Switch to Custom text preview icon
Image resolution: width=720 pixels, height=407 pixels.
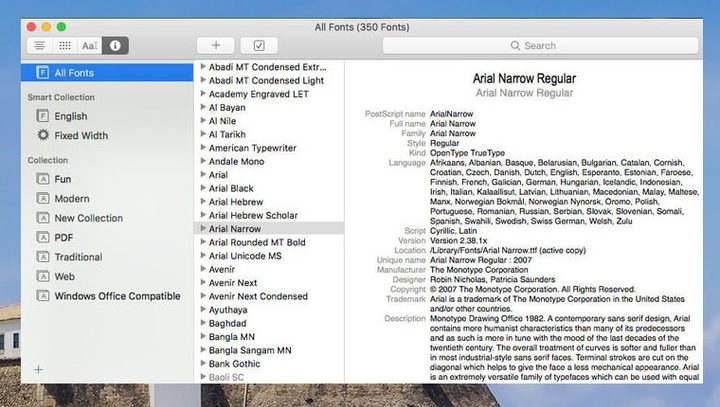tap(90, 45)
